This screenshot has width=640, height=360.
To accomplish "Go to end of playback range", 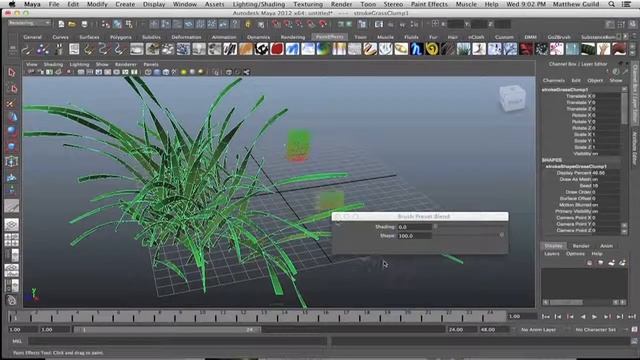I will tap(632, 316).
